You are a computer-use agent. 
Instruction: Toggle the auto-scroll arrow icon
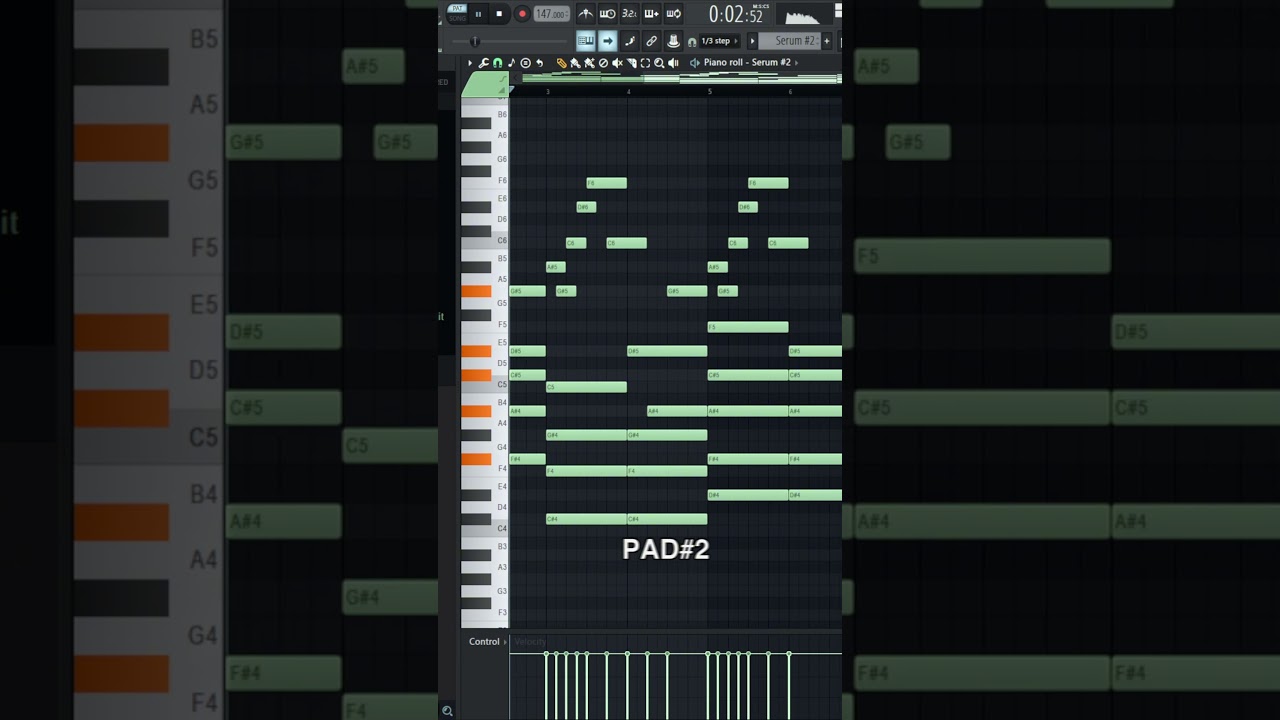[608, 41]
